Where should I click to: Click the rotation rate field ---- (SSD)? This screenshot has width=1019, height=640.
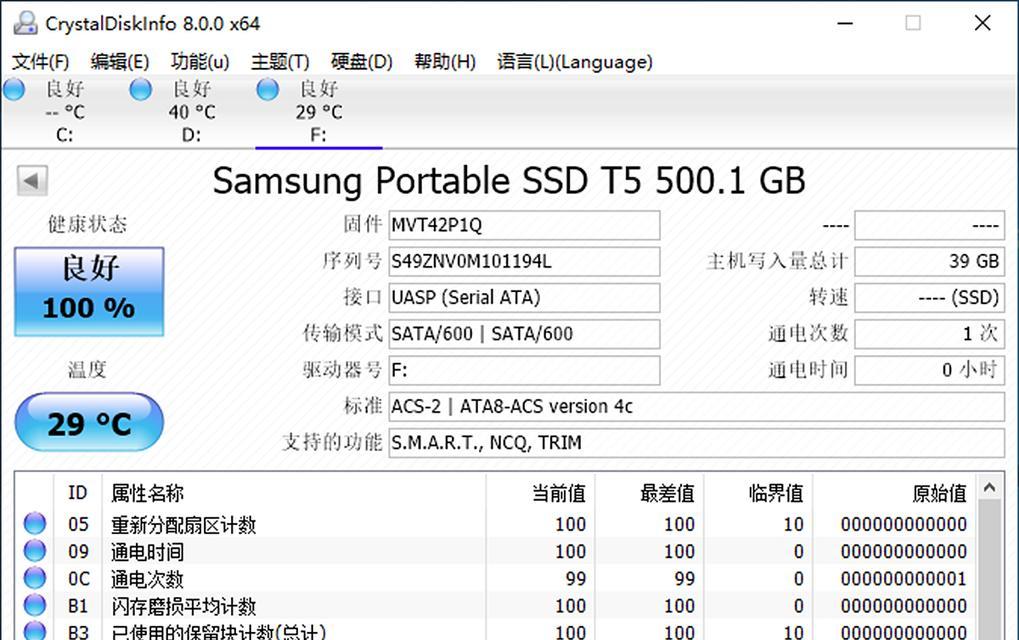(929, 298)
